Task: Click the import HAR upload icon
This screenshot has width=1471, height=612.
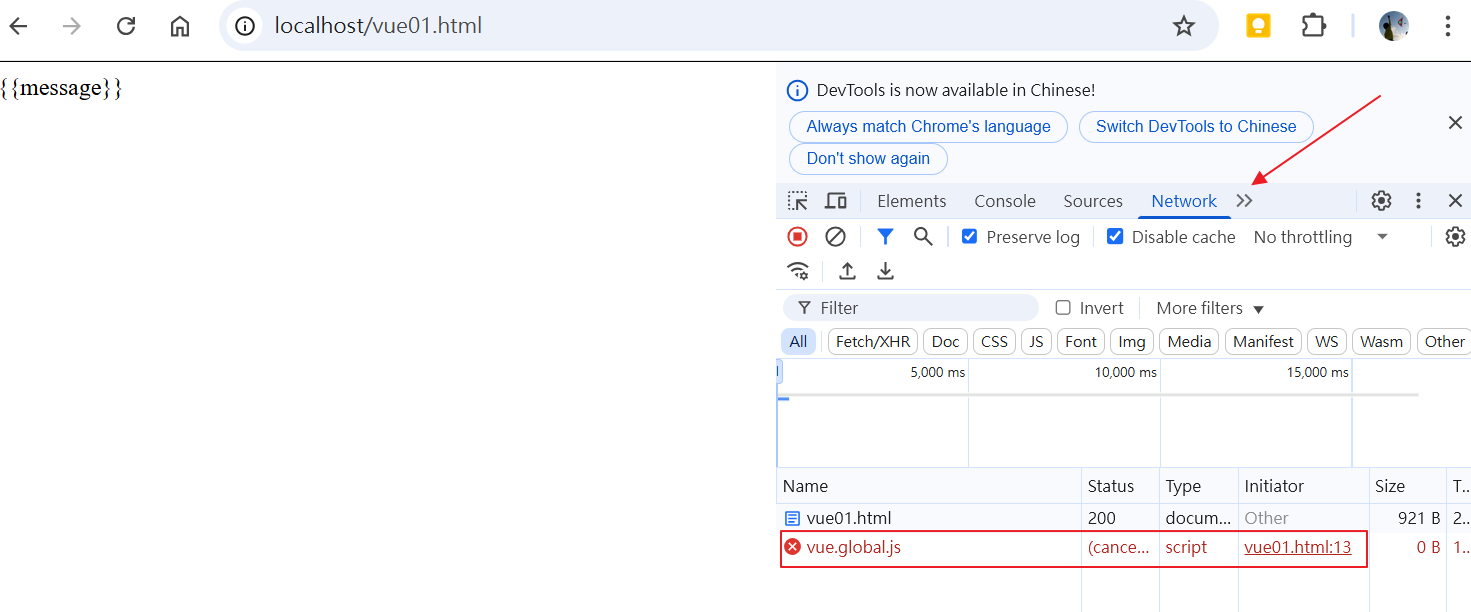Action: click(x=847, y=271)
